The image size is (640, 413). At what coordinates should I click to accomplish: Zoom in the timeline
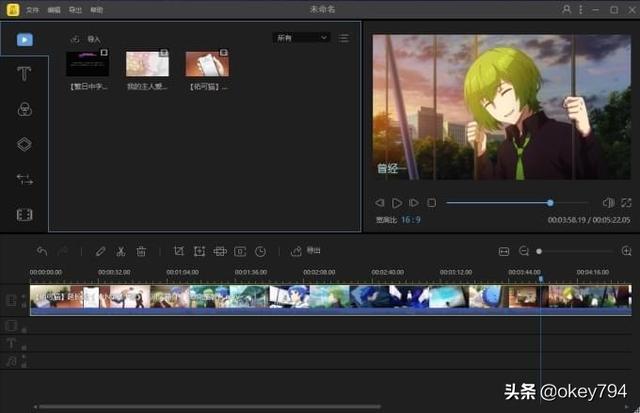pyautogui.click(x=627, y=251)
